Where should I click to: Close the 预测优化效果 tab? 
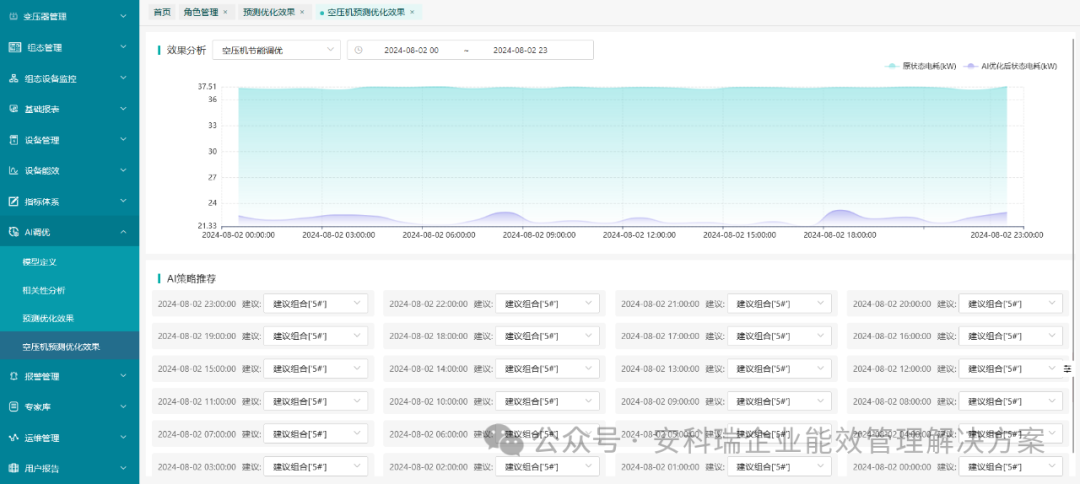(302, 12)
